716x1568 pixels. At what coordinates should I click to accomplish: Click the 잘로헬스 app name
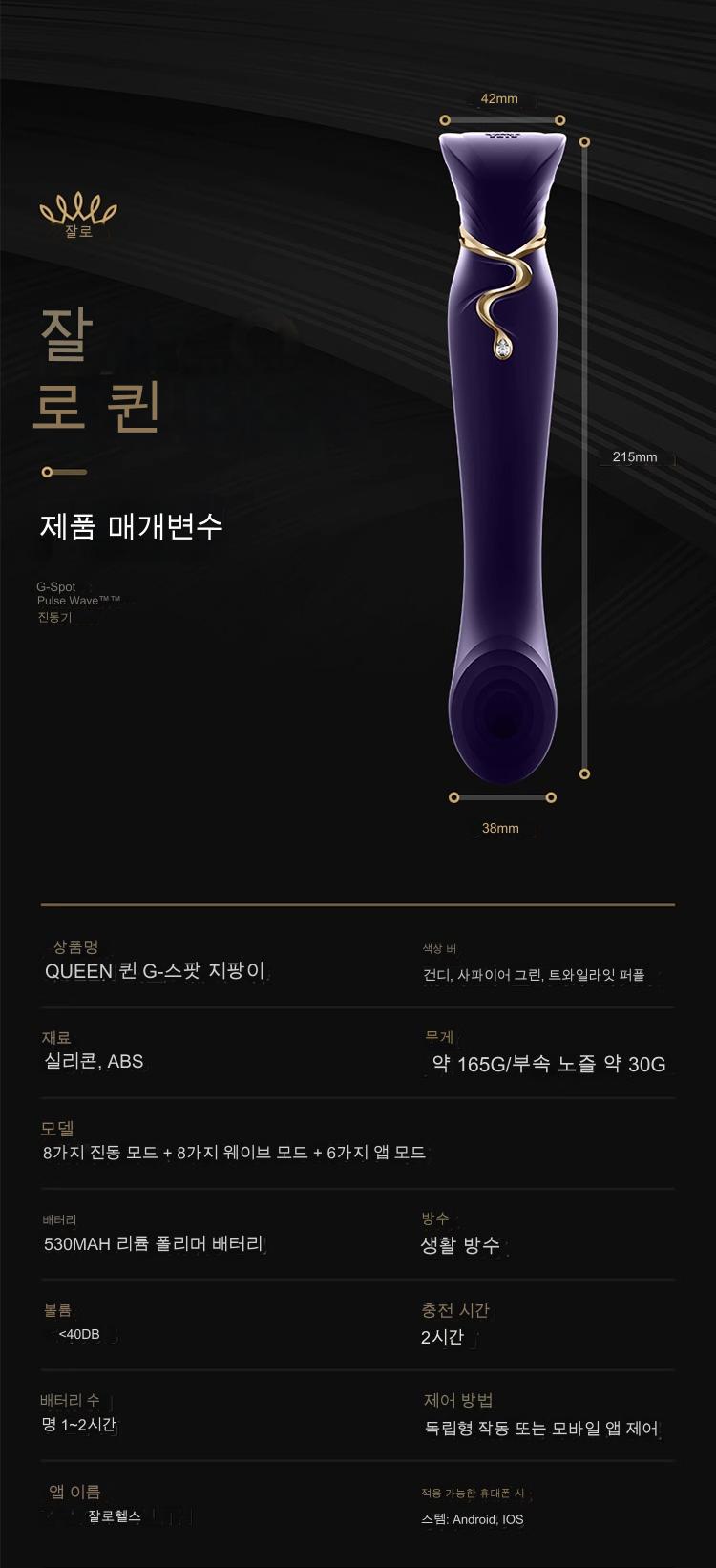click(115, 1516)
